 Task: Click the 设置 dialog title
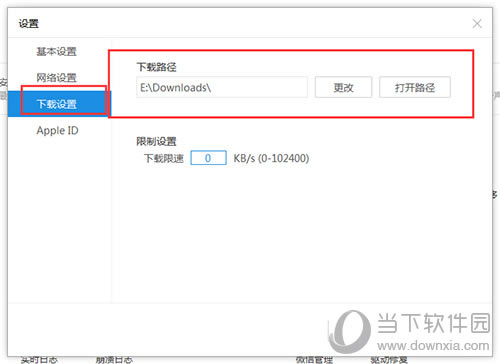(29, 24)
